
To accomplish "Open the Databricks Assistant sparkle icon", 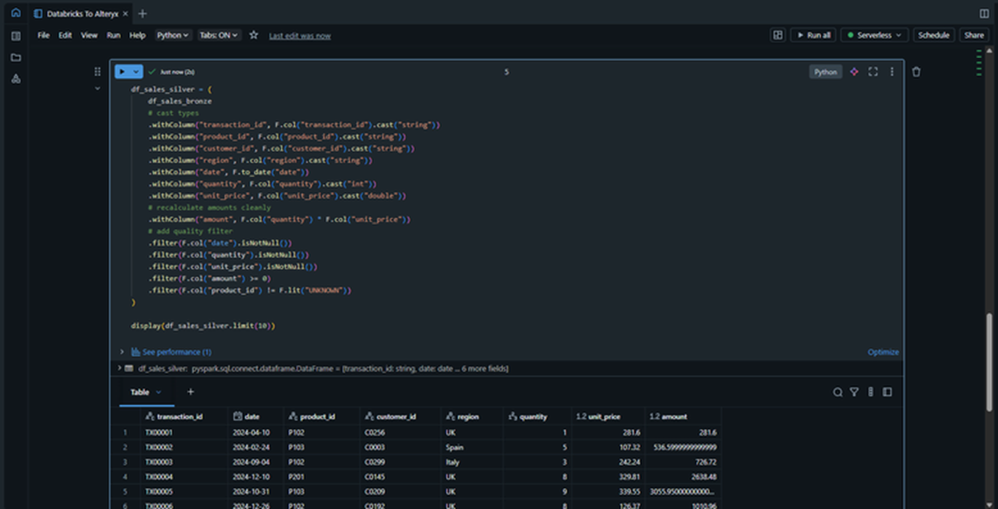I will pos(854,72).
